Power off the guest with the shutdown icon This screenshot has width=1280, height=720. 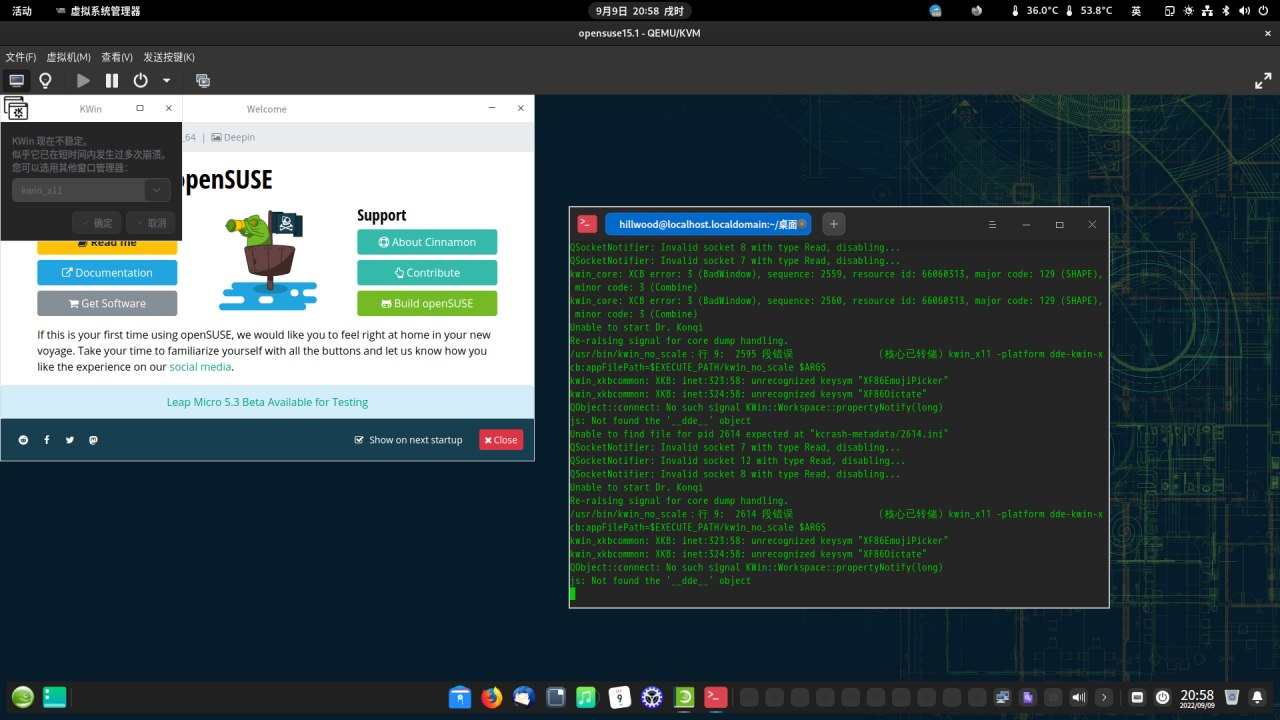coord(140,80)
